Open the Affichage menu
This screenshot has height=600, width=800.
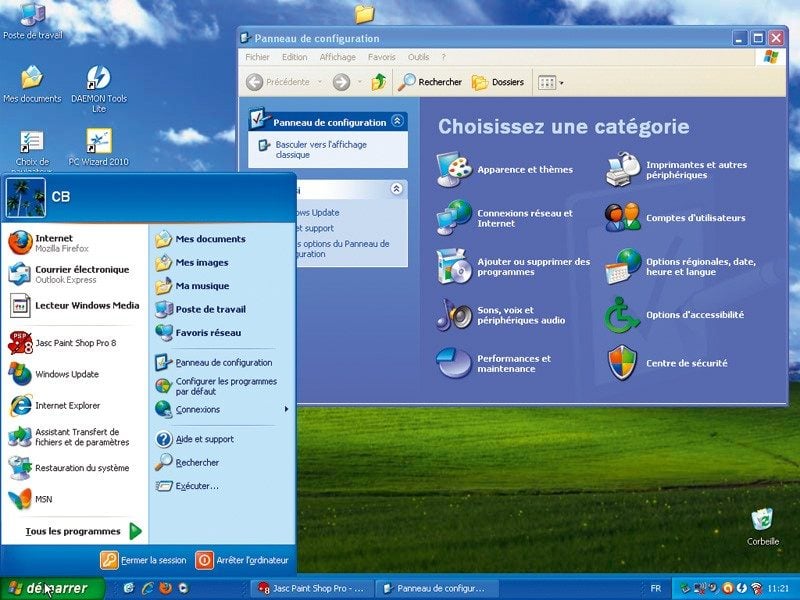[337, 57]
